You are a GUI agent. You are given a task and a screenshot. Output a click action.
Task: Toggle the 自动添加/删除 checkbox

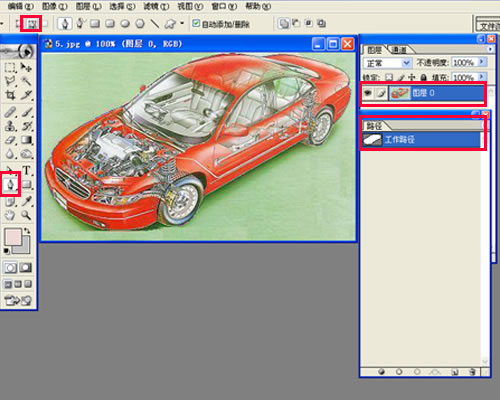click(196, 23)
